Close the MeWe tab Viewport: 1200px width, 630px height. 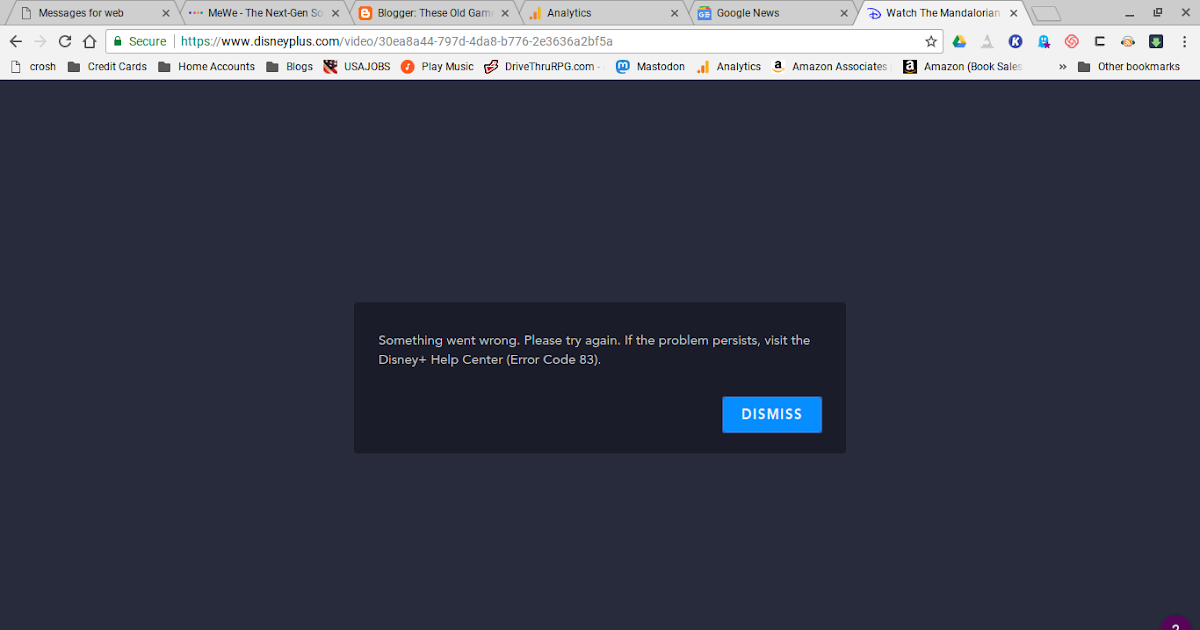pos(336,14)
